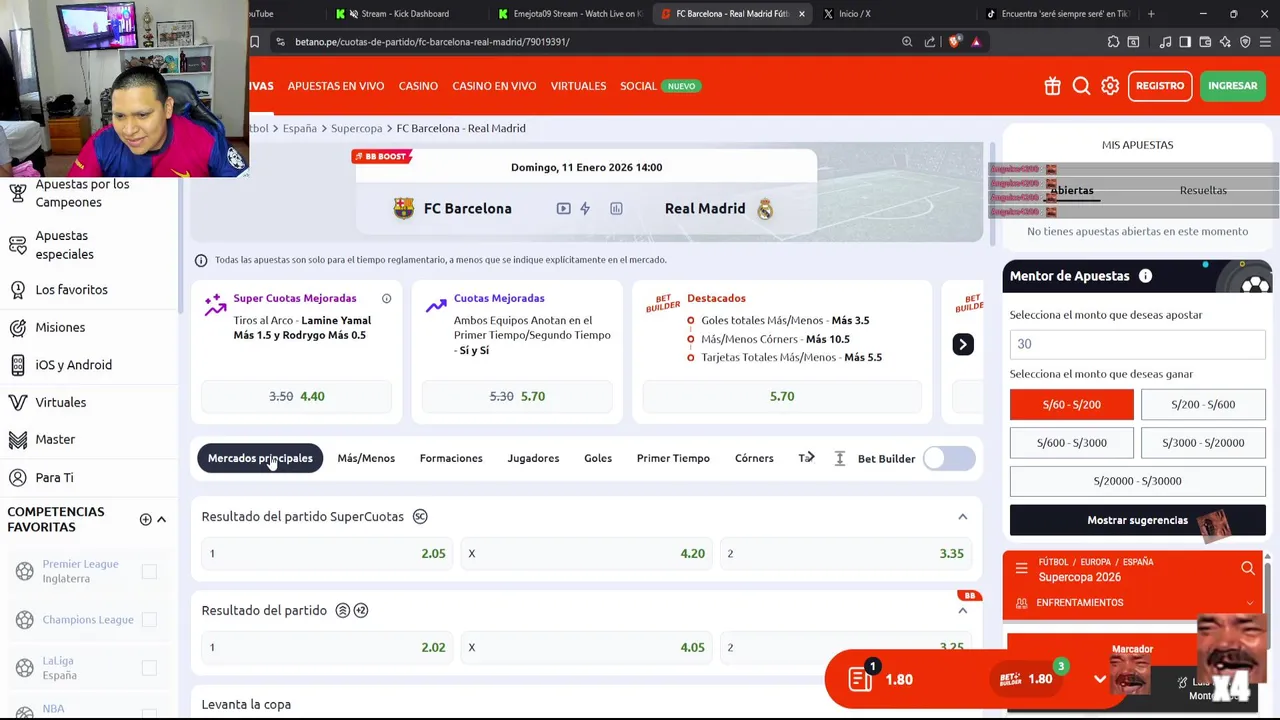Click the search magnifier in Betano header
This screenshot has width=1280, height=720.
[x=1081, y=86]
